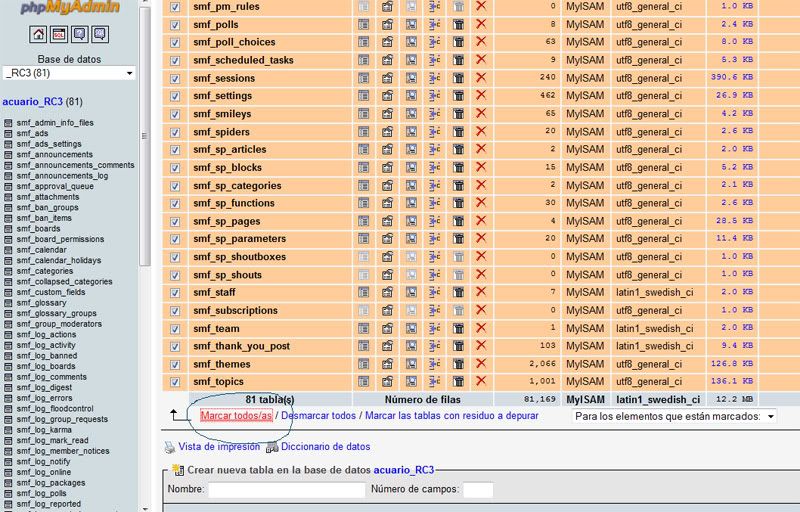Select smf_attachments in sidebar

[48, 196]
